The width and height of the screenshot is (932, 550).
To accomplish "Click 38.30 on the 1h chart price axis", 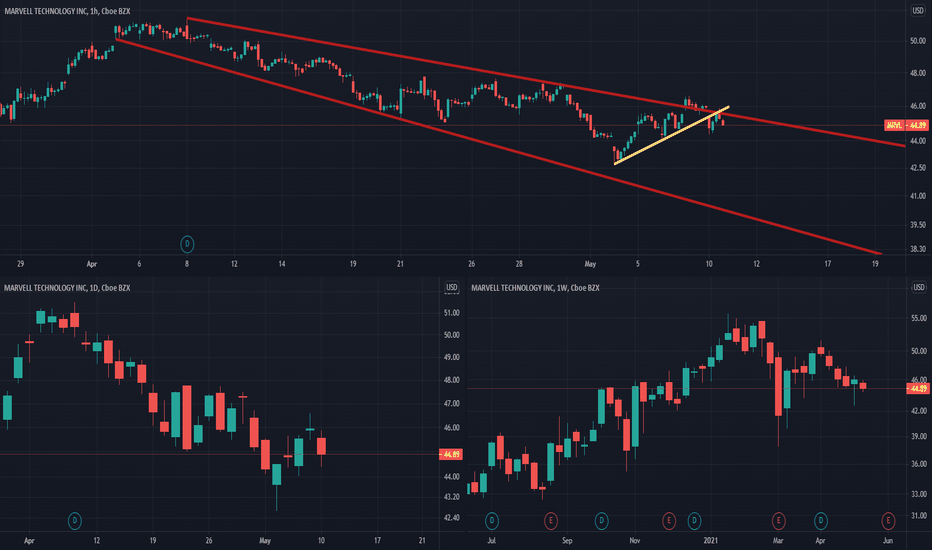I will [918, 249].
